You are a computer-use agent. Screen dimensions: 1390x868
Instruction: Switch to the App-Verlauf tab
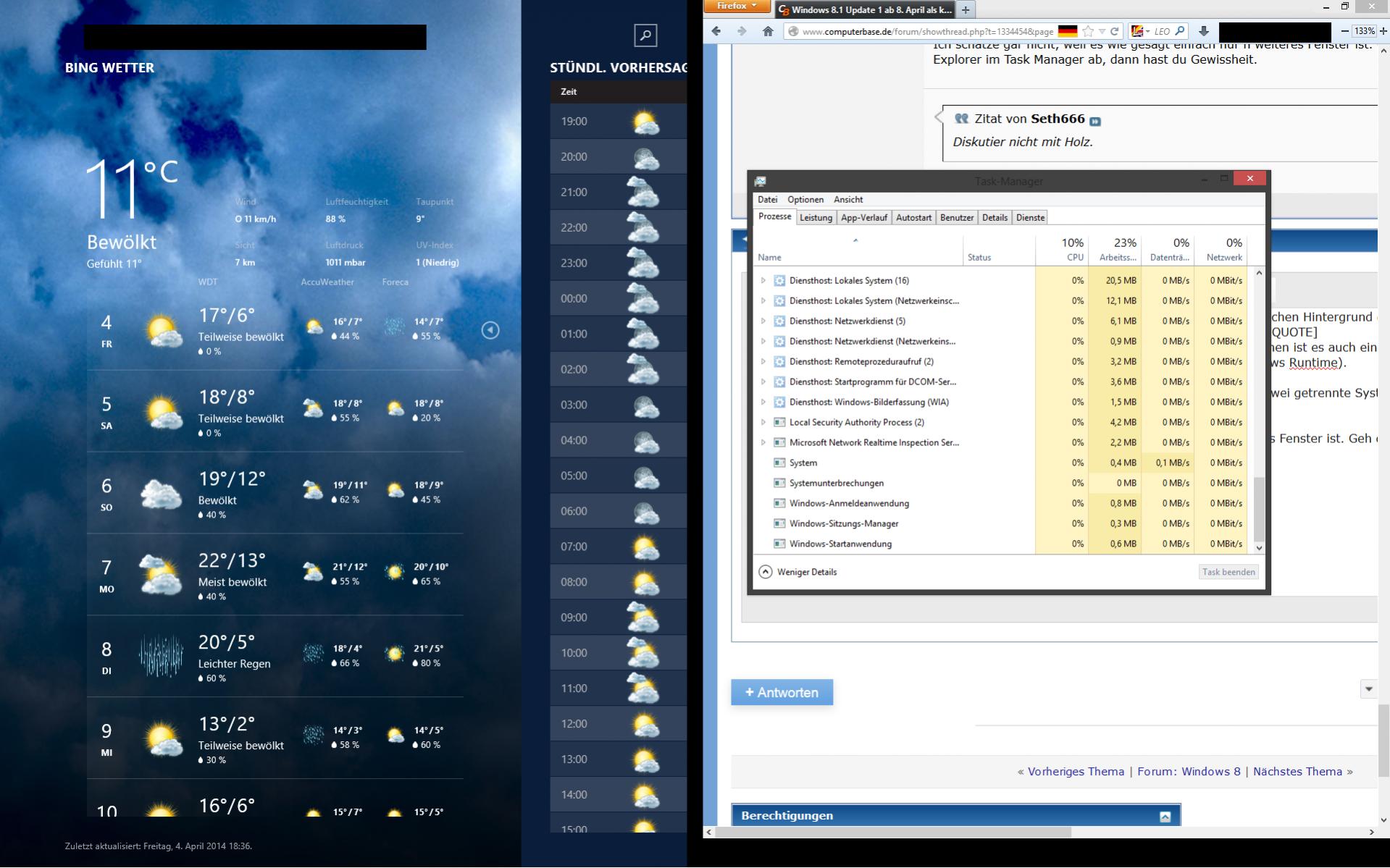(864, 218)
